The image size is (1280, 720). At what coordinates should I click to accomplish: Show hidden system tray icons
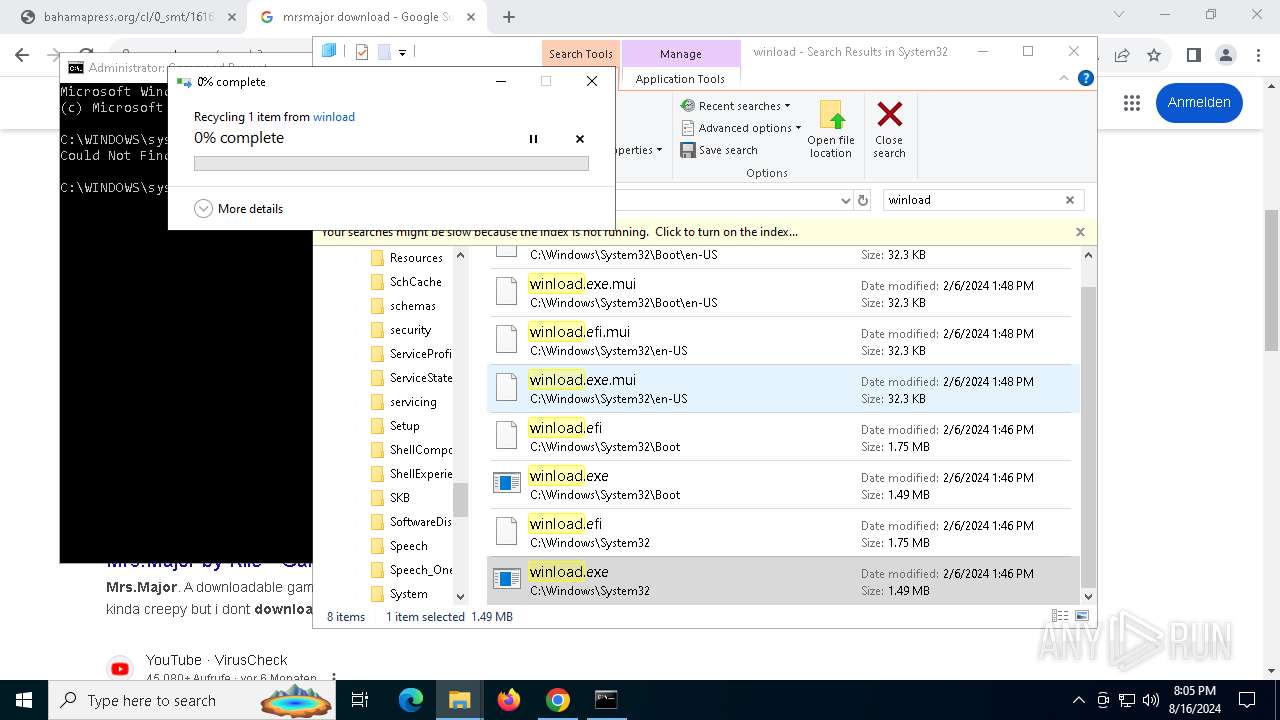coord(1078,700)
